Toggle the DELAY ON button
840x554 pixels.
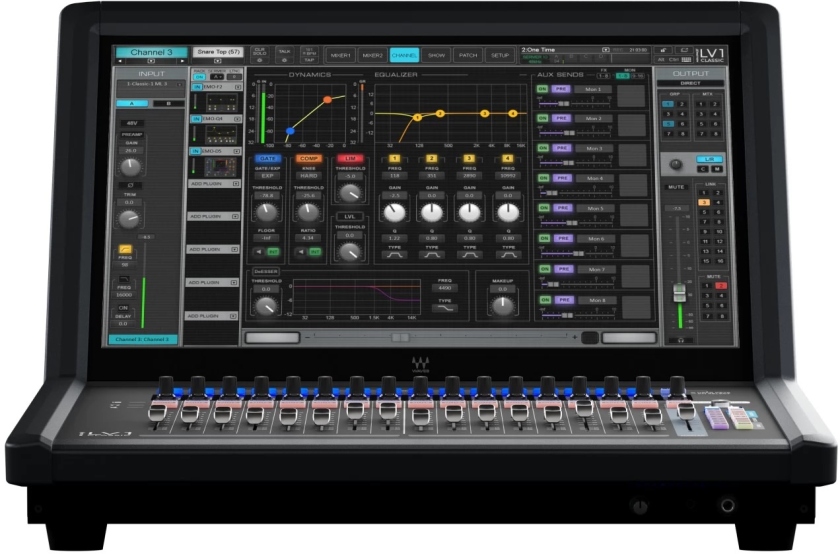point(123,308)
